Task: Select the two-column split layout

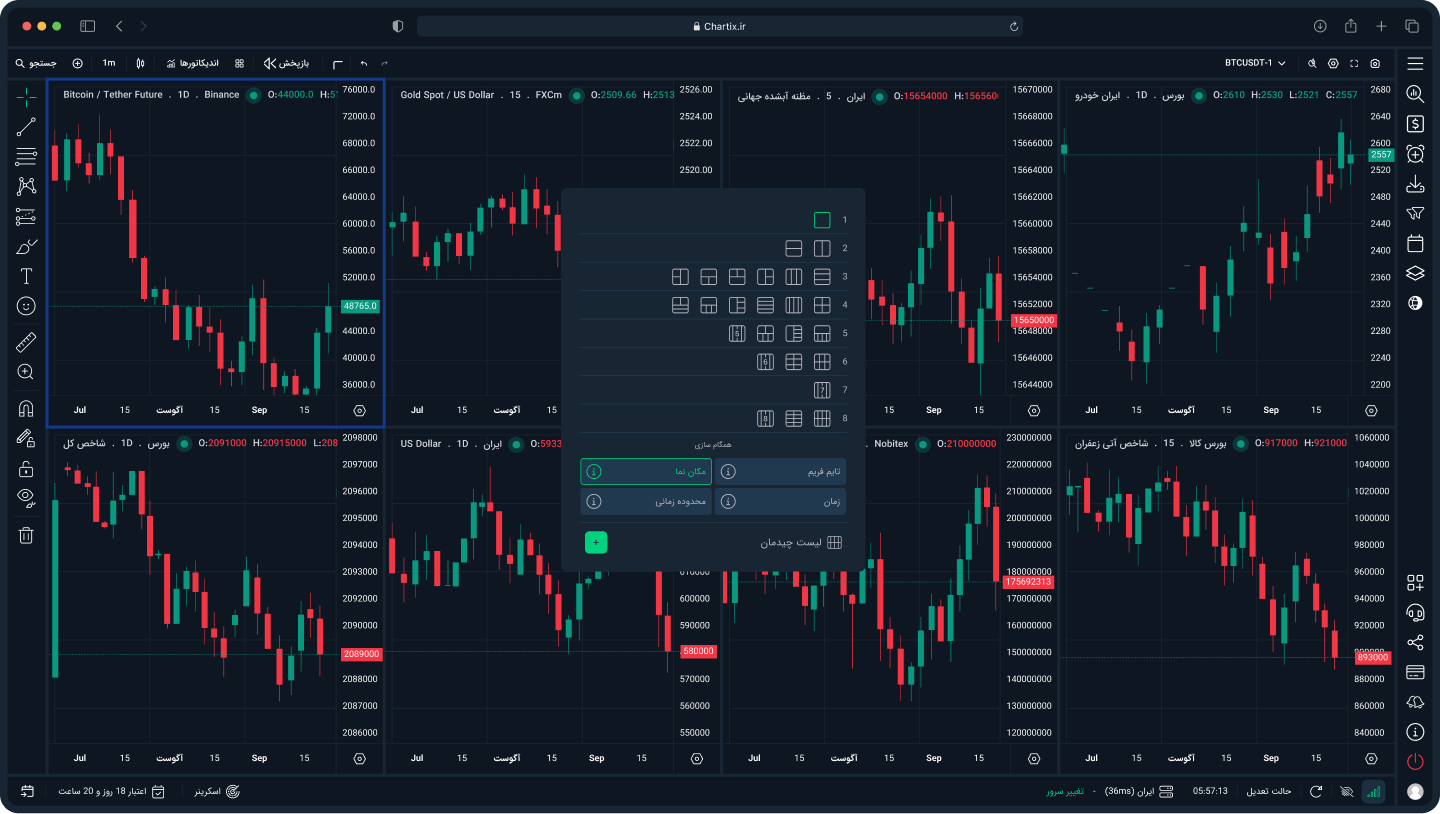Action: tap(822, 248)
